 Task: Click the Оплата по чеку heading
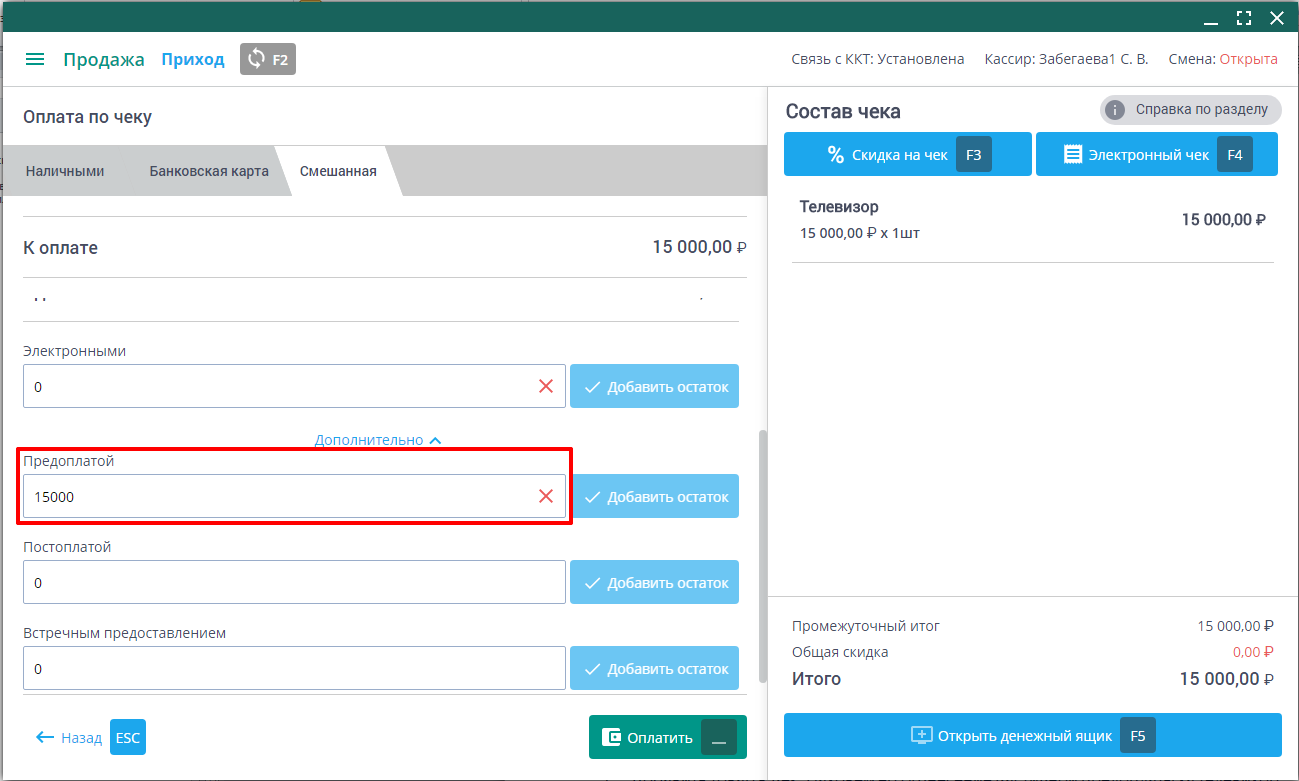(87, 117)
